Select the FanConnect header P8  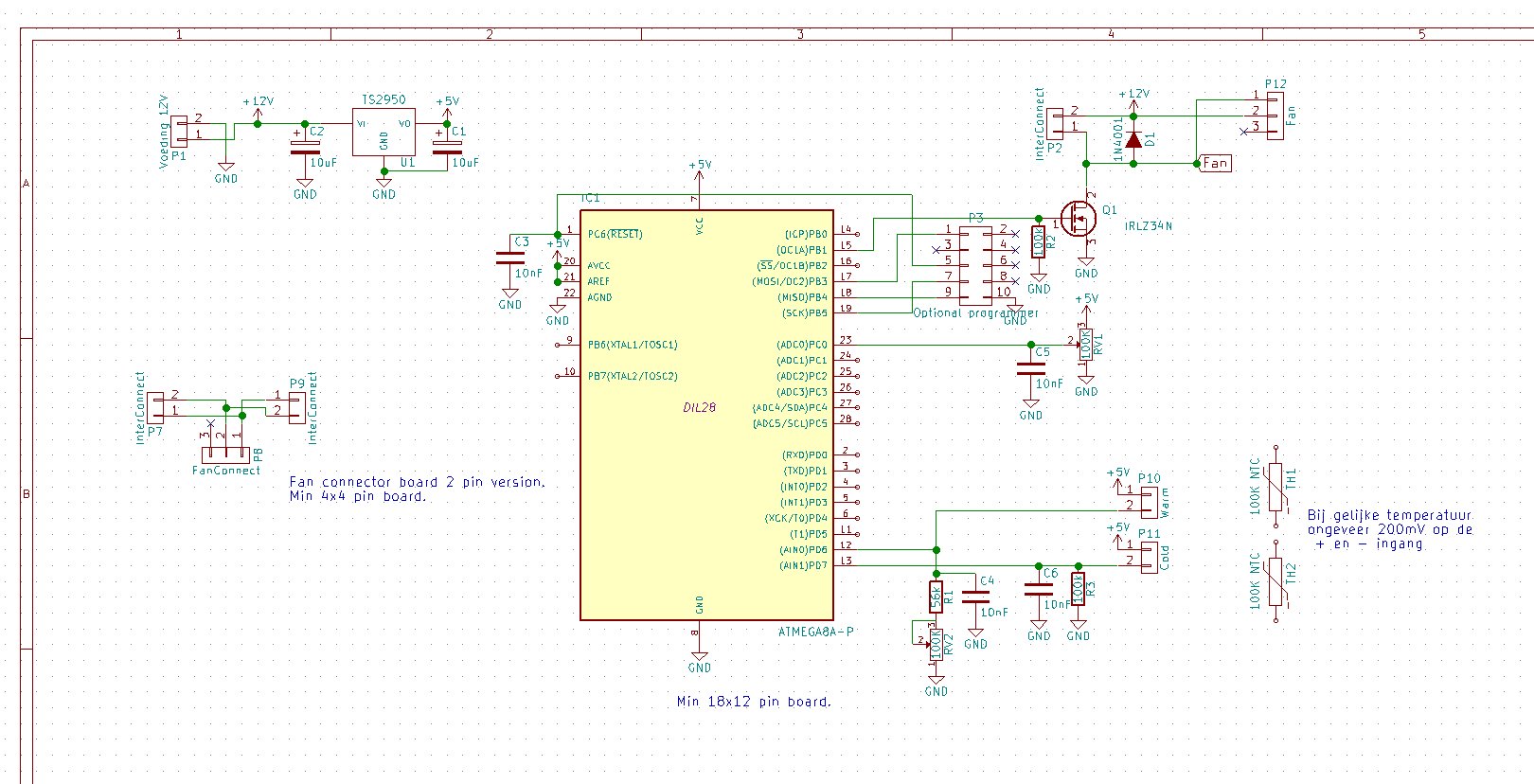click(226, 454)
